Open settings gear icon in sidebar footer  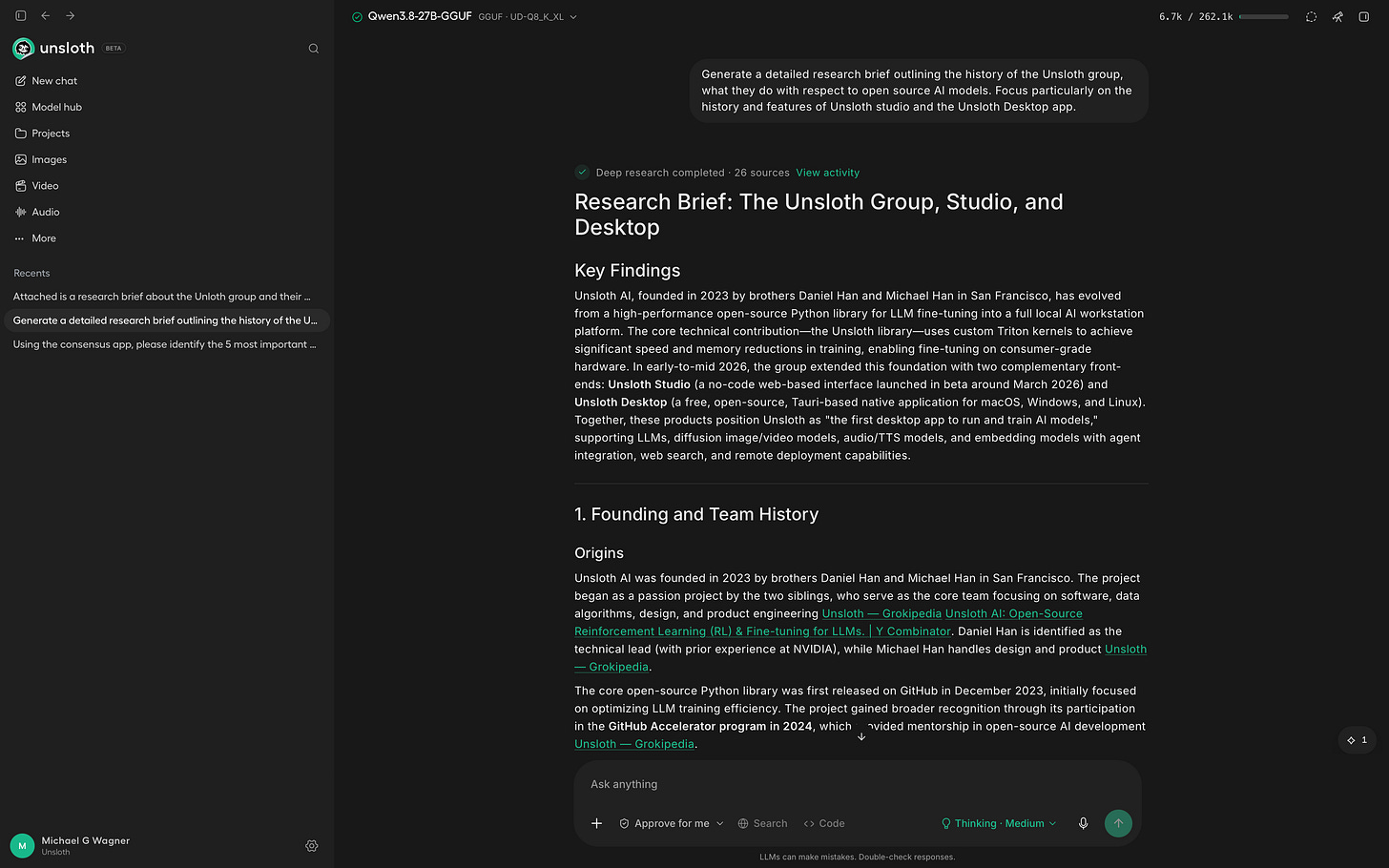pyautogui.click(x=311, y=846)
